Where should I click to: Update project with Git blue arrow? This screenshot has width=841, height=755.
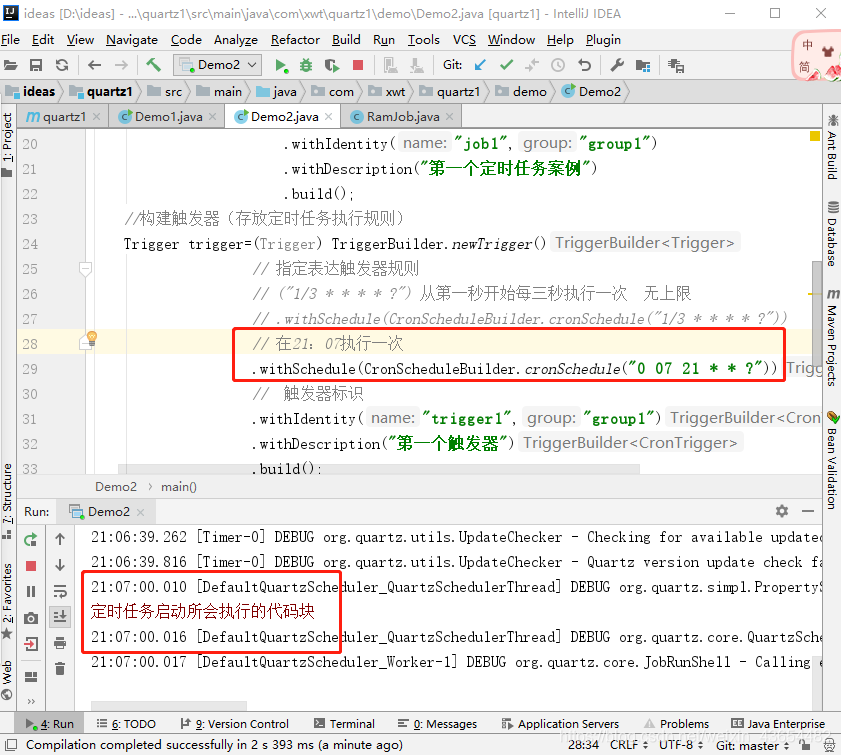(x=480, y=65)
